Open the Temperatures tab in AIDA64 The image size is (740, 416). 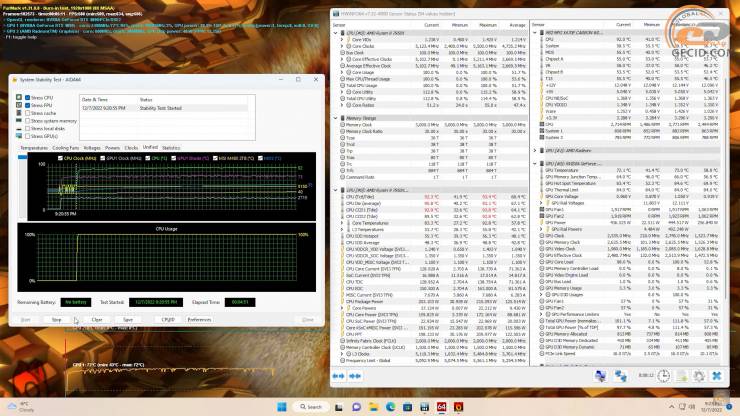coord(34,148)
